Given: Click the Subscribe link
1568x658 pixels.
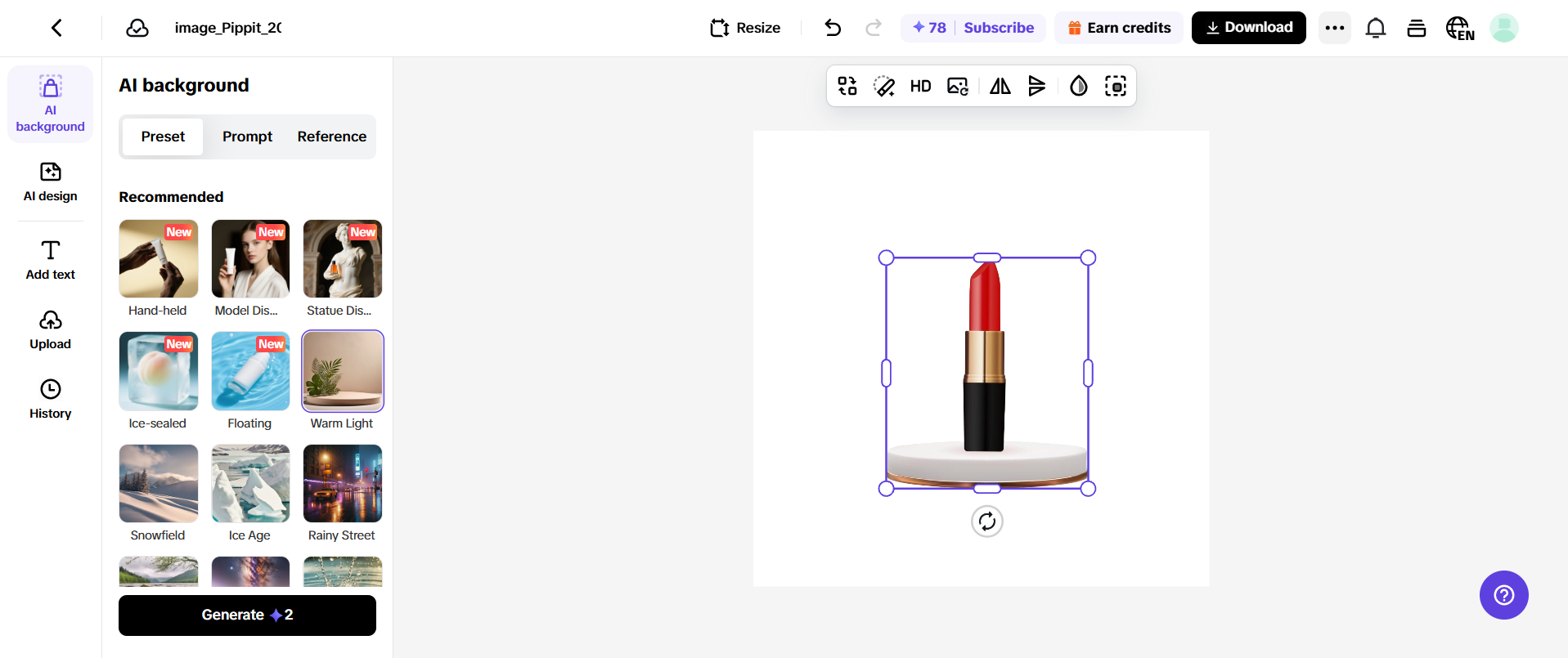Looking at the screenshot, I should click(999, 28).
